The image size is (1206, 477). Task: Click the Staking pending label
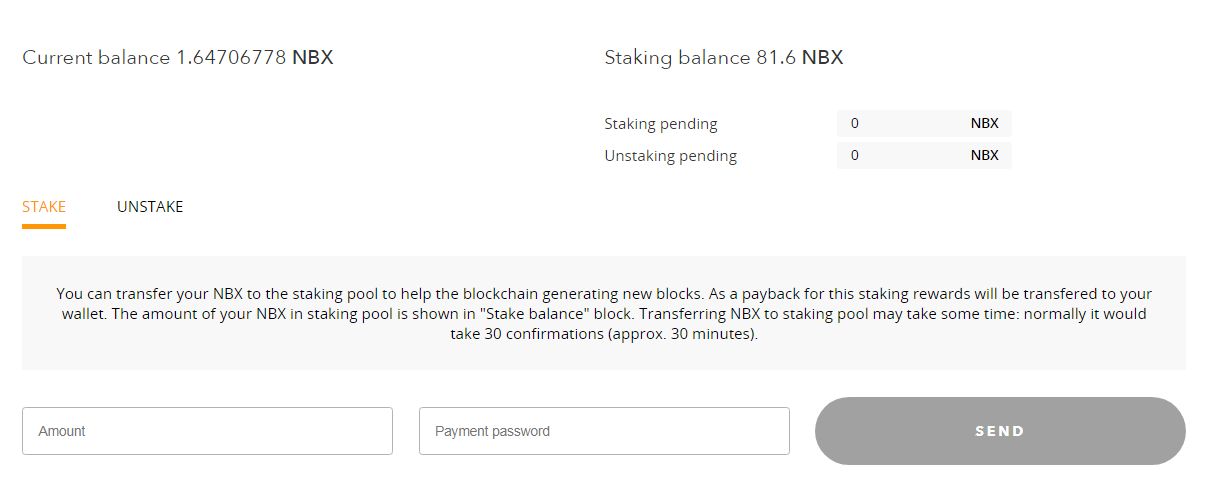661,124
